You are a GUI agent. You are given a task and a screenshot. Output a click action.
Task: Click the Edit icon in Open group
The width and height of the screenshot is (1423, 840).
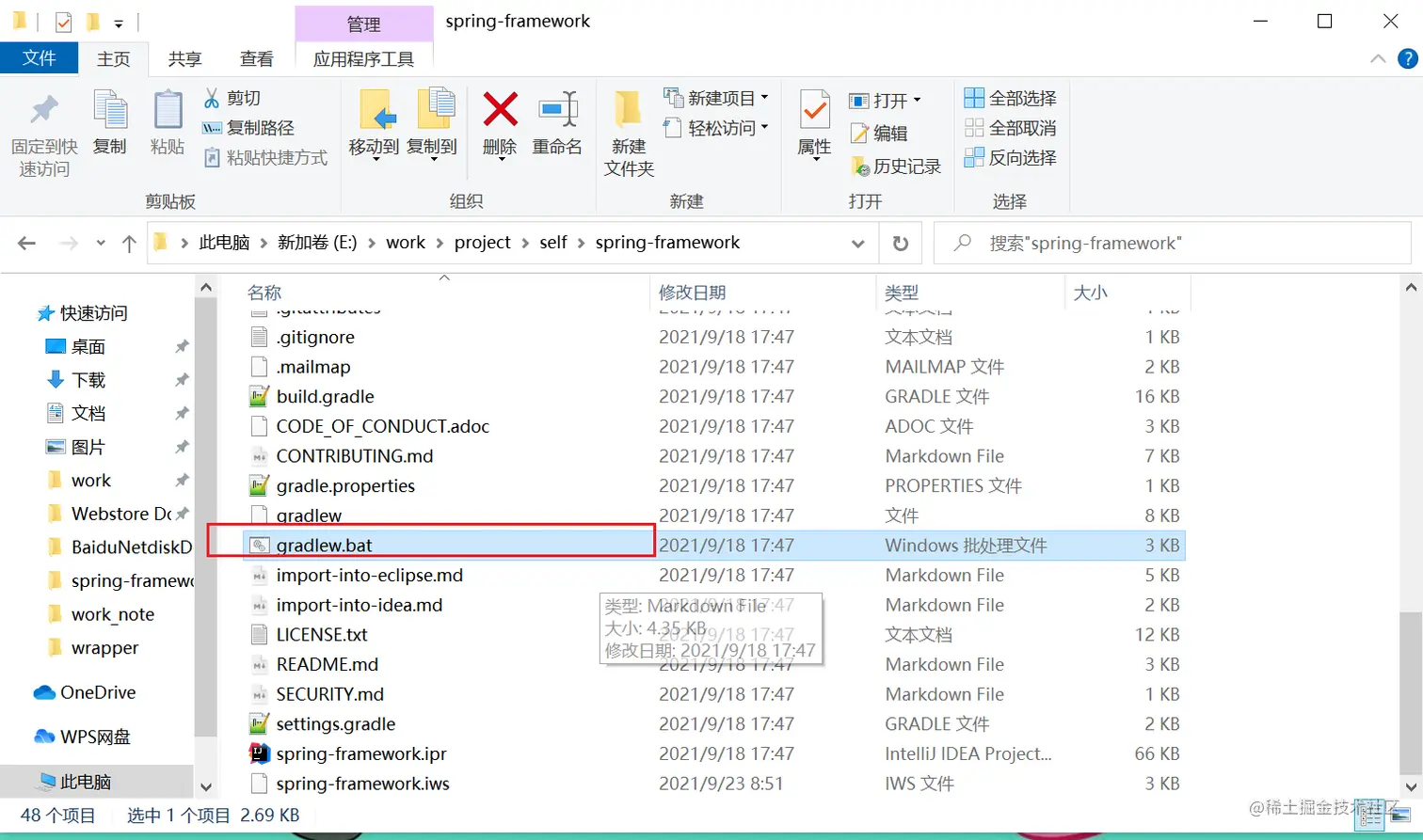pos(858,134)
